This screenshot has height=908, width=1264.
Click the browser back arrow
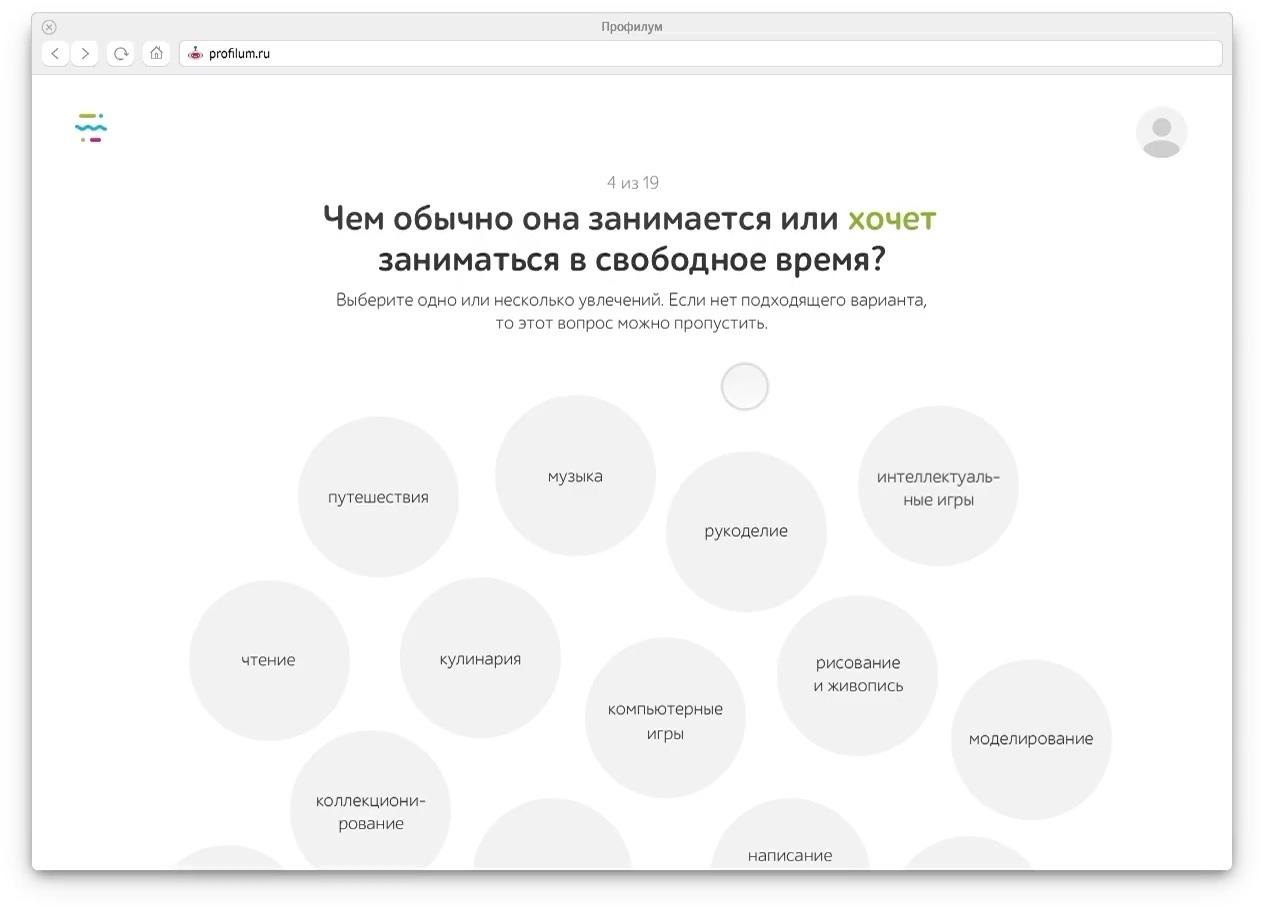coord(55,54)
